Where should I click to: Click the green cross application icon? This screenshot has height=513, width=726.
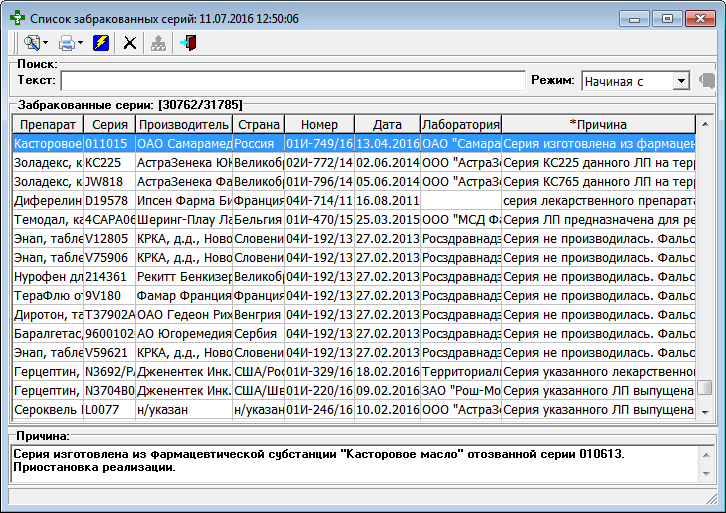pos(15,18)
